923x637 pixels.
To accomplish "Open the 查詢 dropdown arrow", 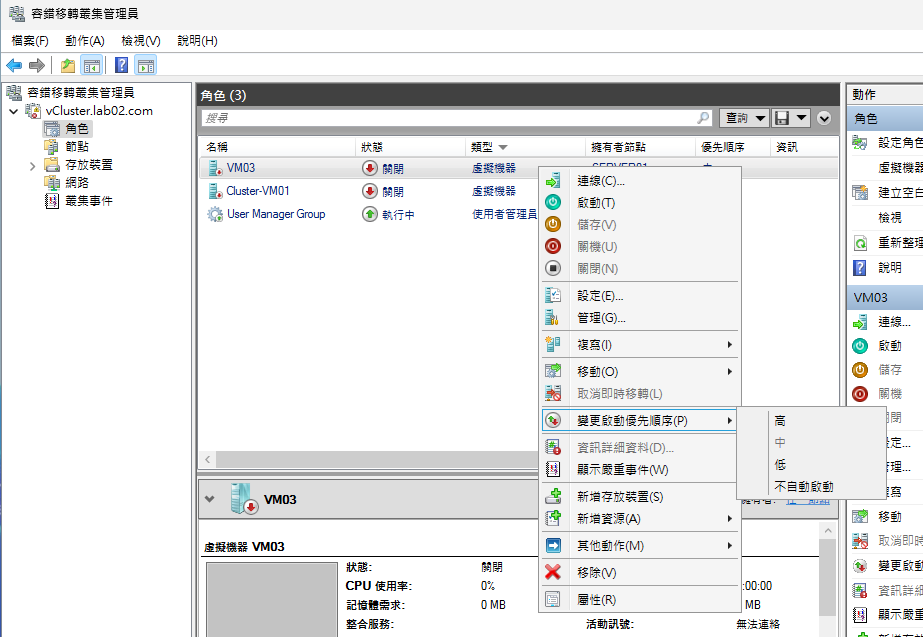I will point(762,118).
